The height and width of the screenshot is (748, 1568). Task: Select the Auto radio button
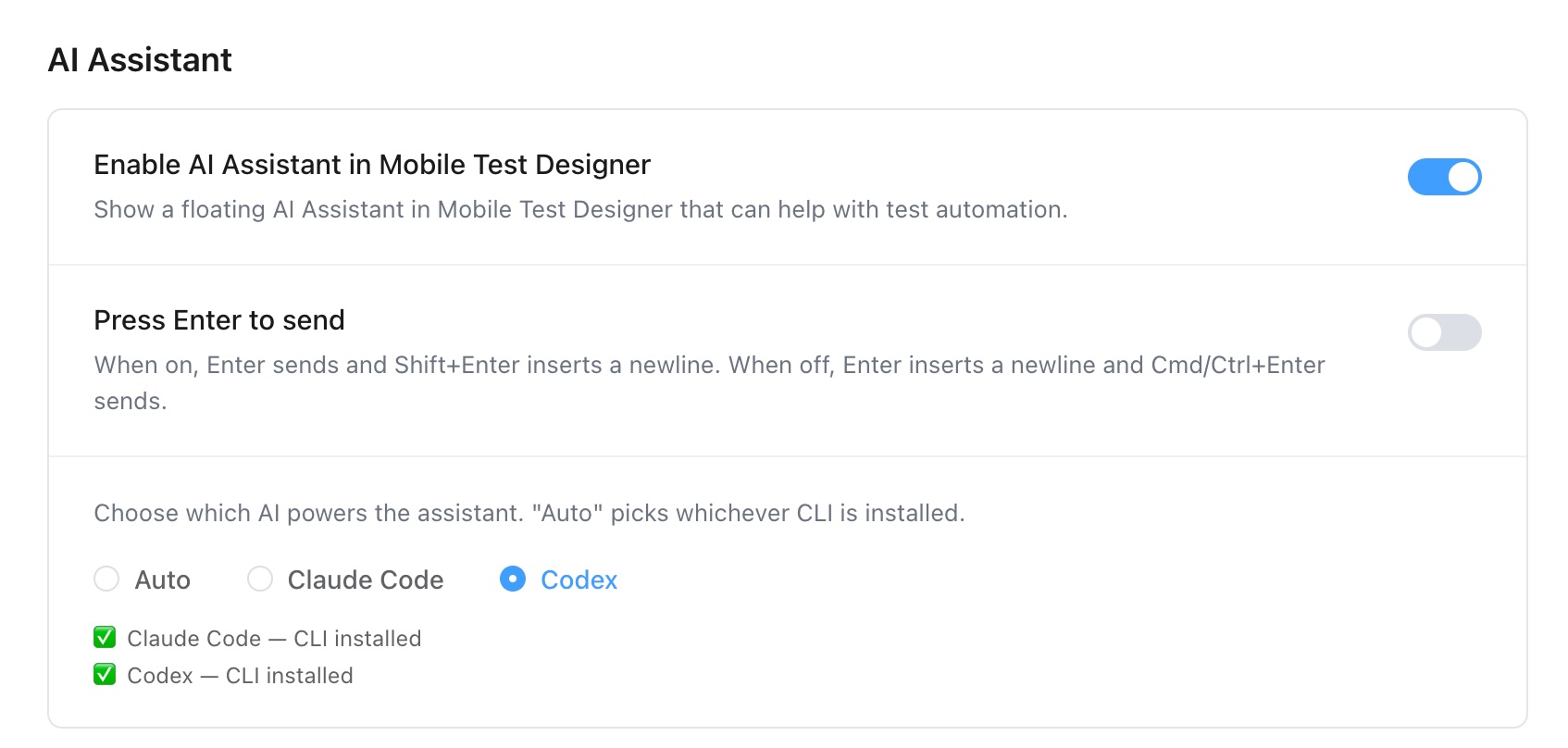(x=106, y=579)
